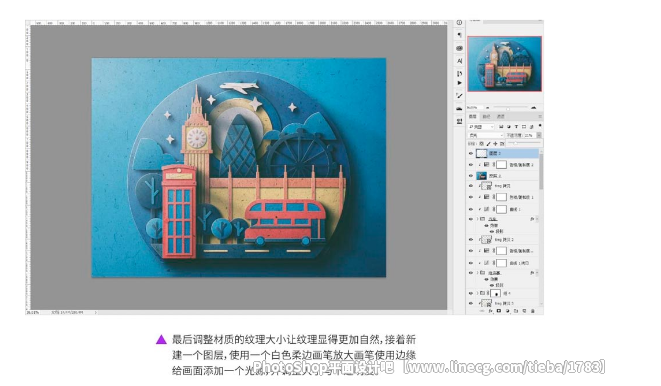This screenshot has width=661, height=386.
Task: Filter layers by pixel layers icon
Action: tap(501, 126)
